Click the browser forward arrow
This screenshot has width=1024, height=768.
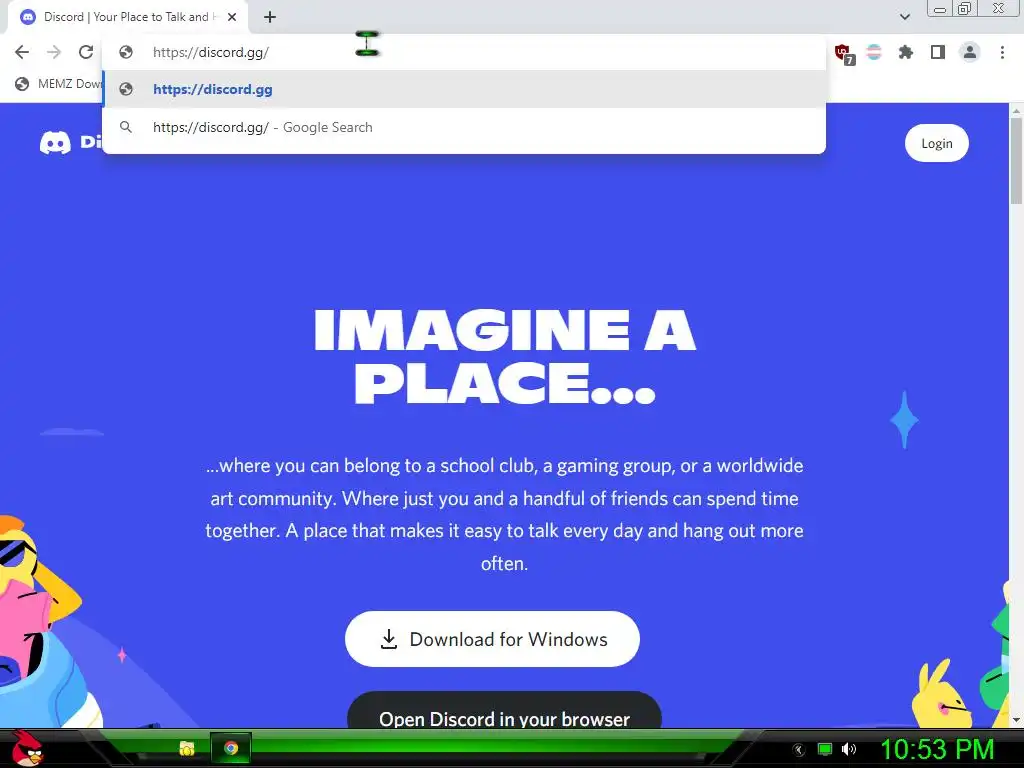click(54, 52)
